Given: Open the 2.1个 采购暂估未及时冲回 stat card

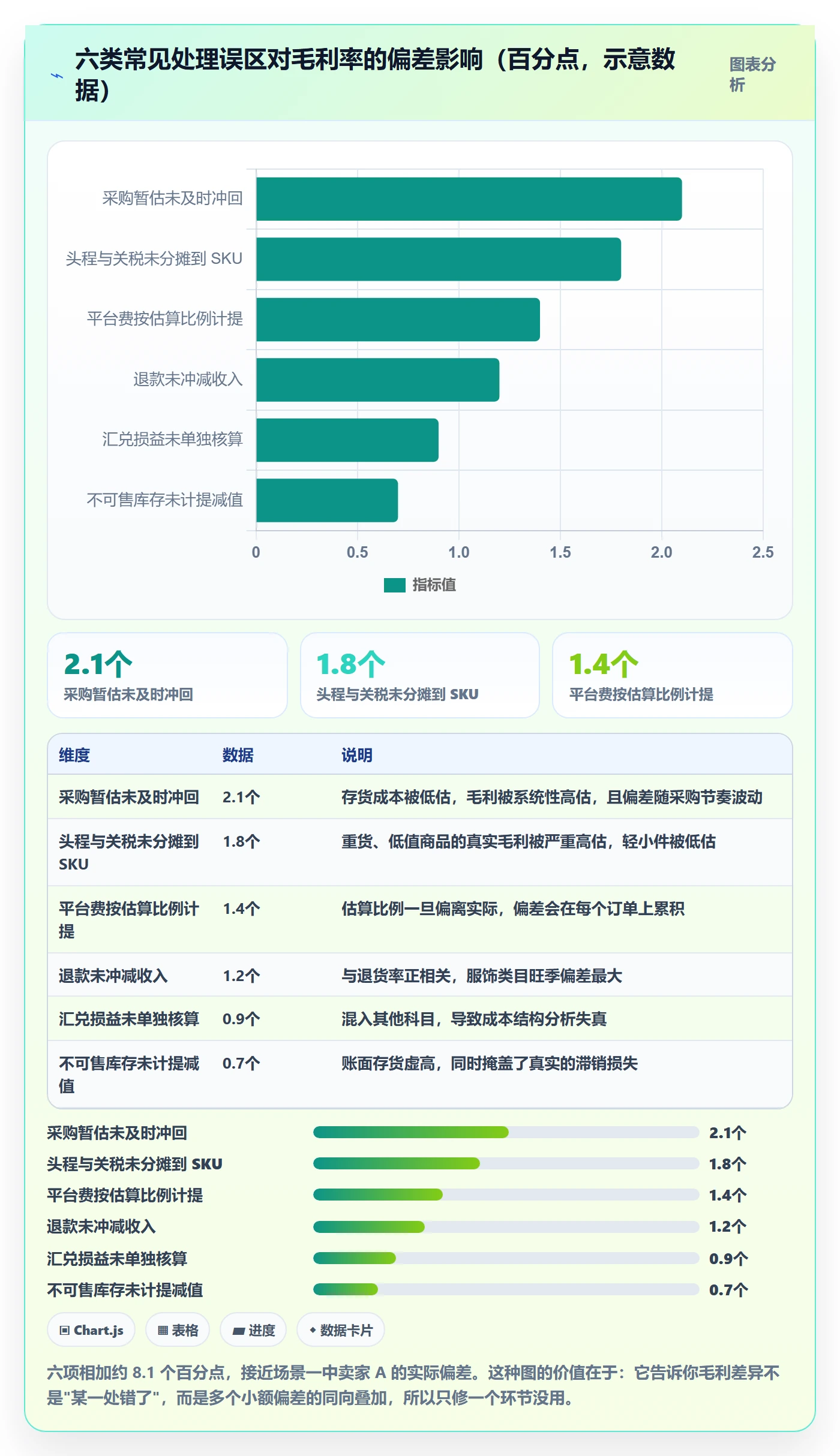Looking at the screenshot, I should tap(167, 675).
